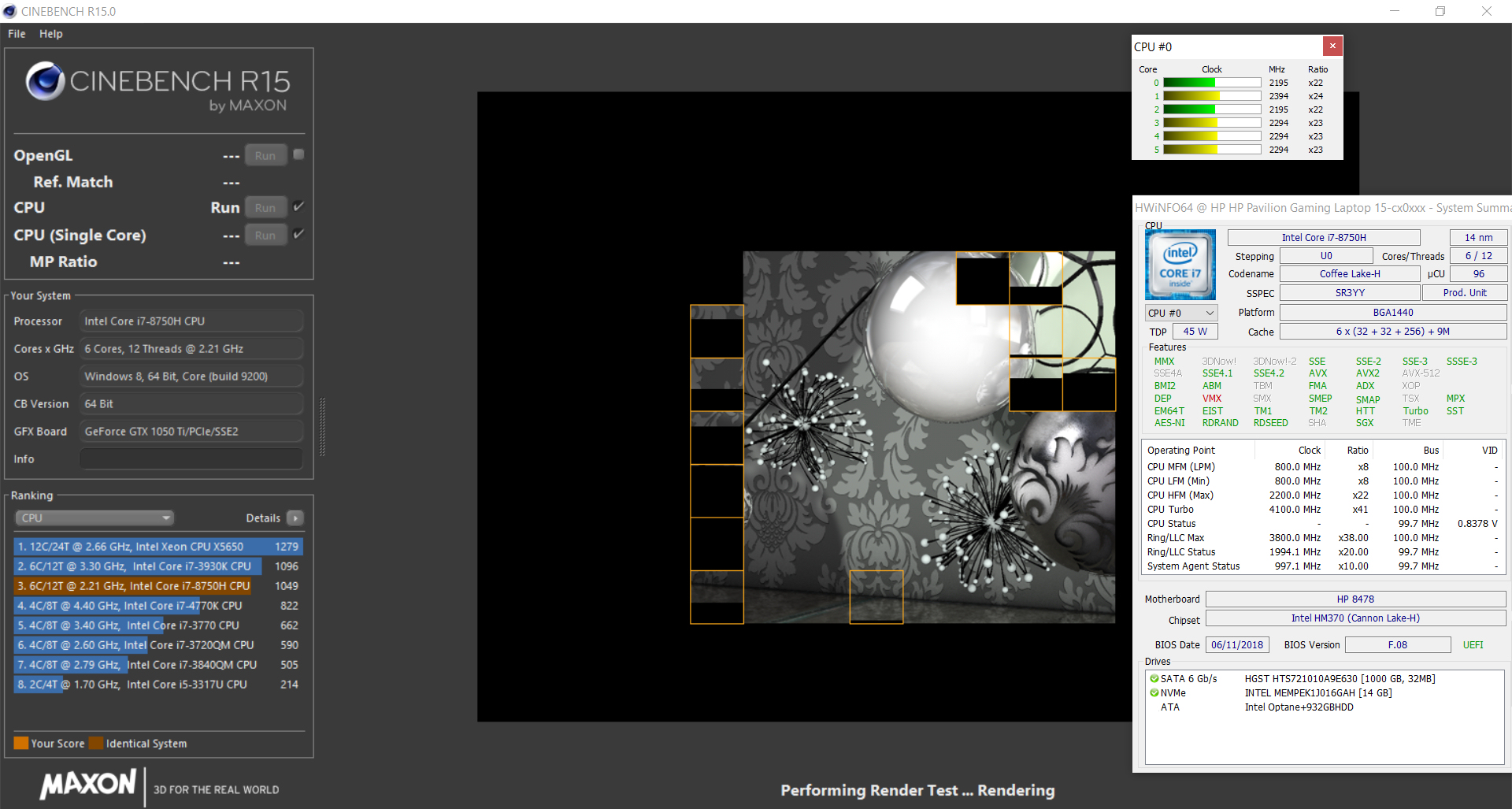
Task: Open the File menu
Action: [x=17, y=34]
